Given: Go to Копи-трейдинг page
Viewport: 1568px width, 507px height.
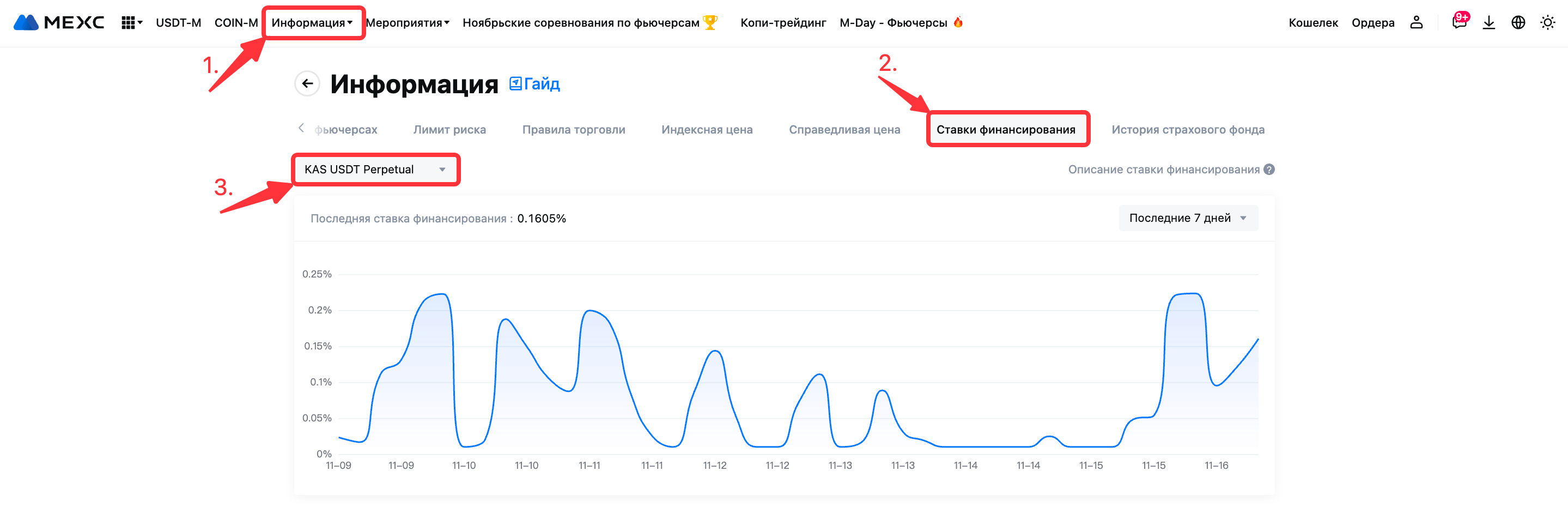Looking at the screenshot, I should click(x=783, y=22).
